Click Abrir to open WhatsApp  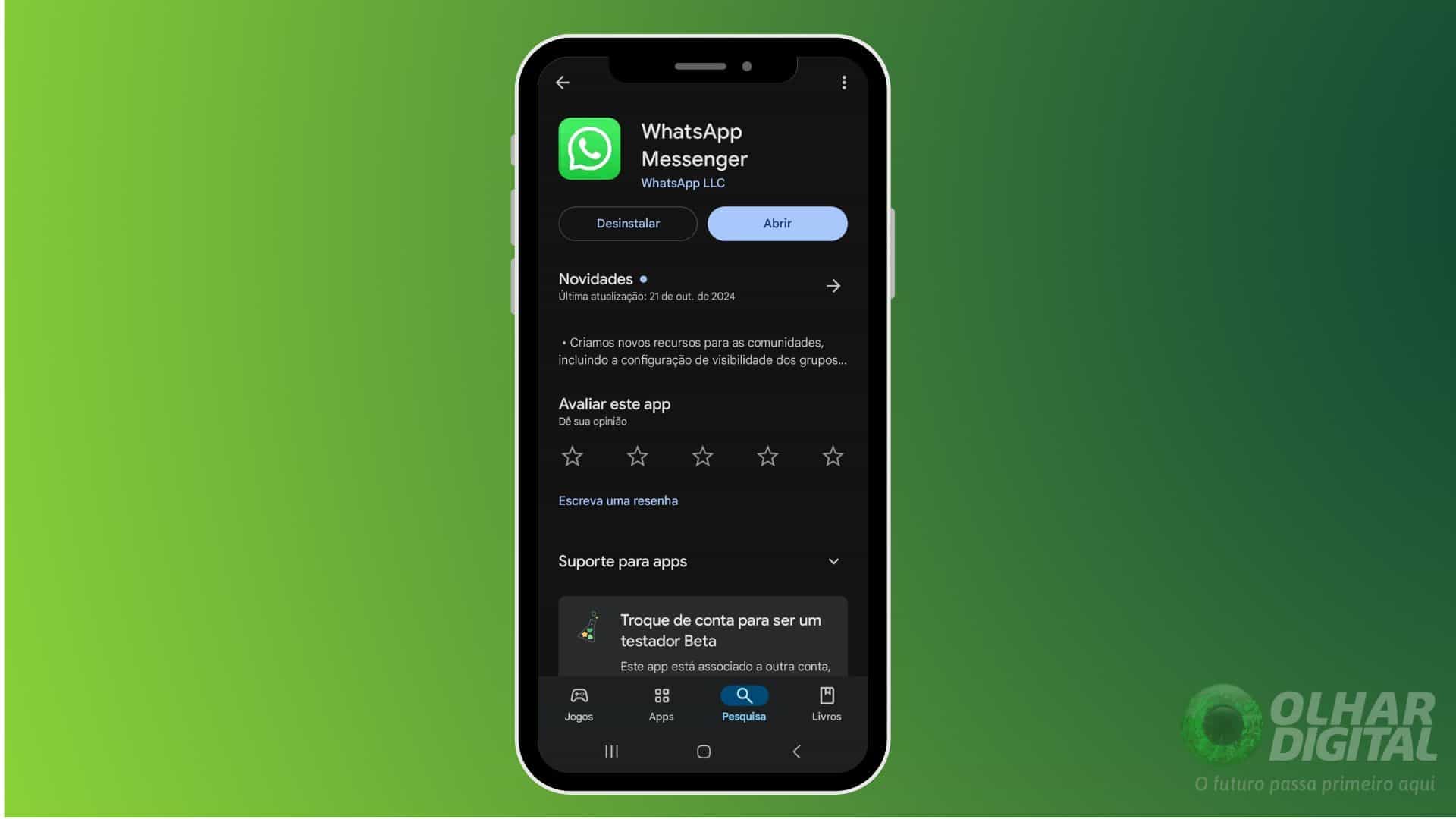click(x=777, y=222)
